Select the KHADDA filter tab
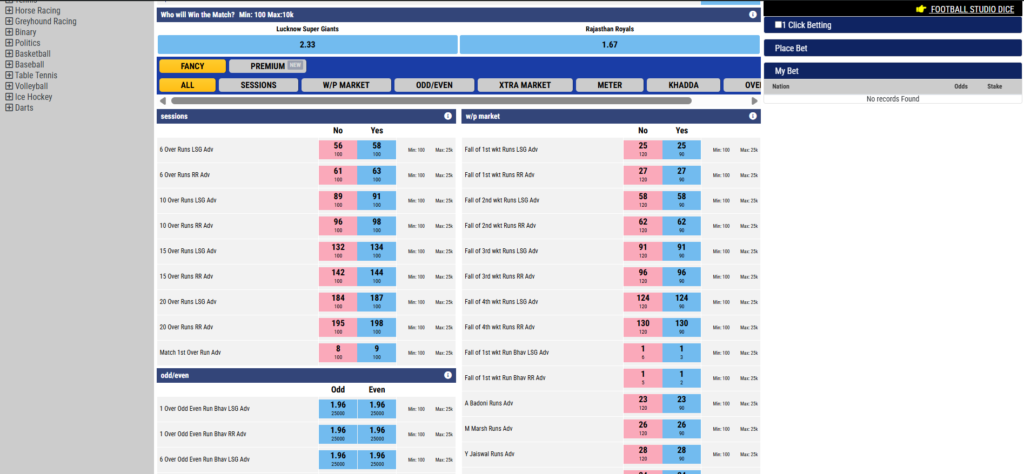Screen dimensions: 1024x474 pos(684,85)
